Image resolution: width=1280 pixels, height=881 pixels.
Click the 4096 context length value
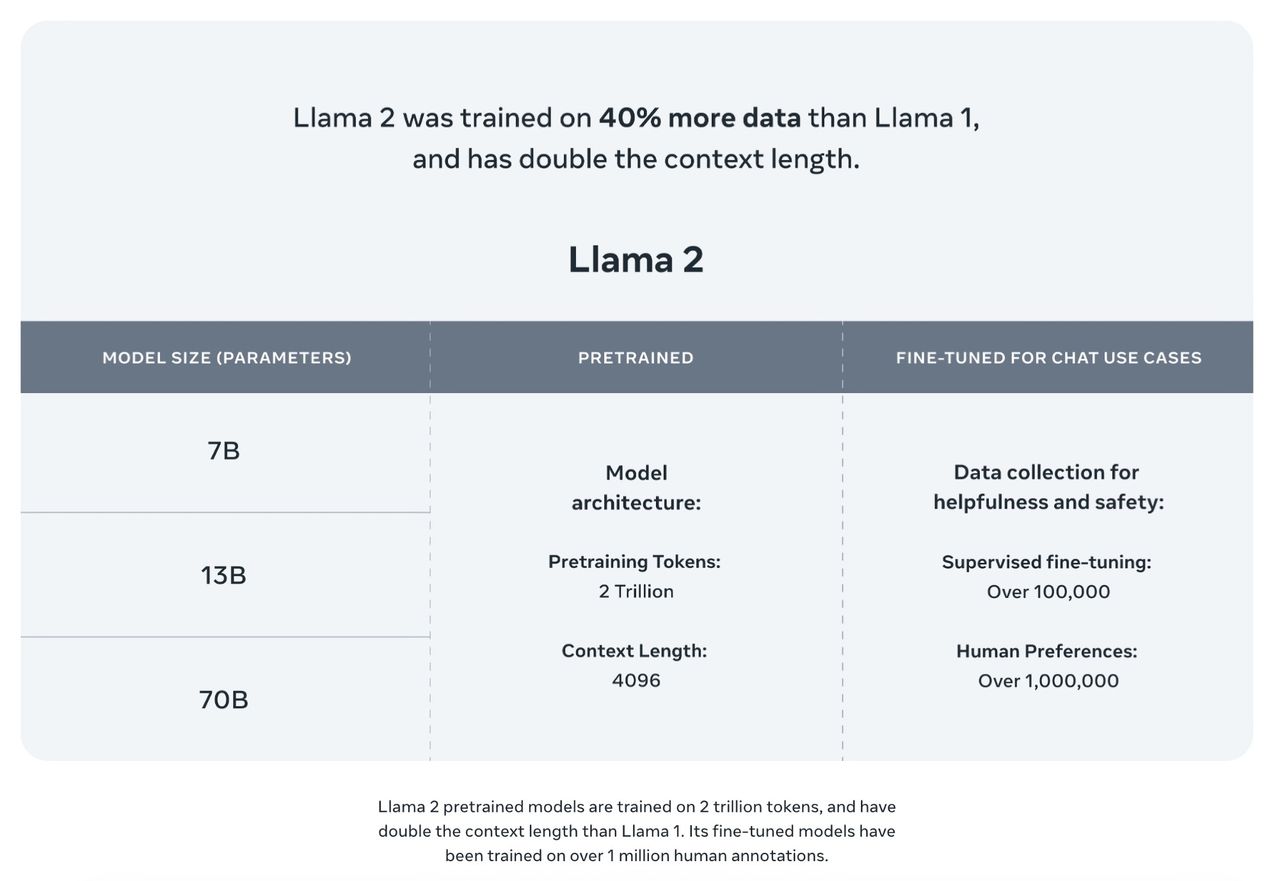pyautogui.click(x=636, y=681)
